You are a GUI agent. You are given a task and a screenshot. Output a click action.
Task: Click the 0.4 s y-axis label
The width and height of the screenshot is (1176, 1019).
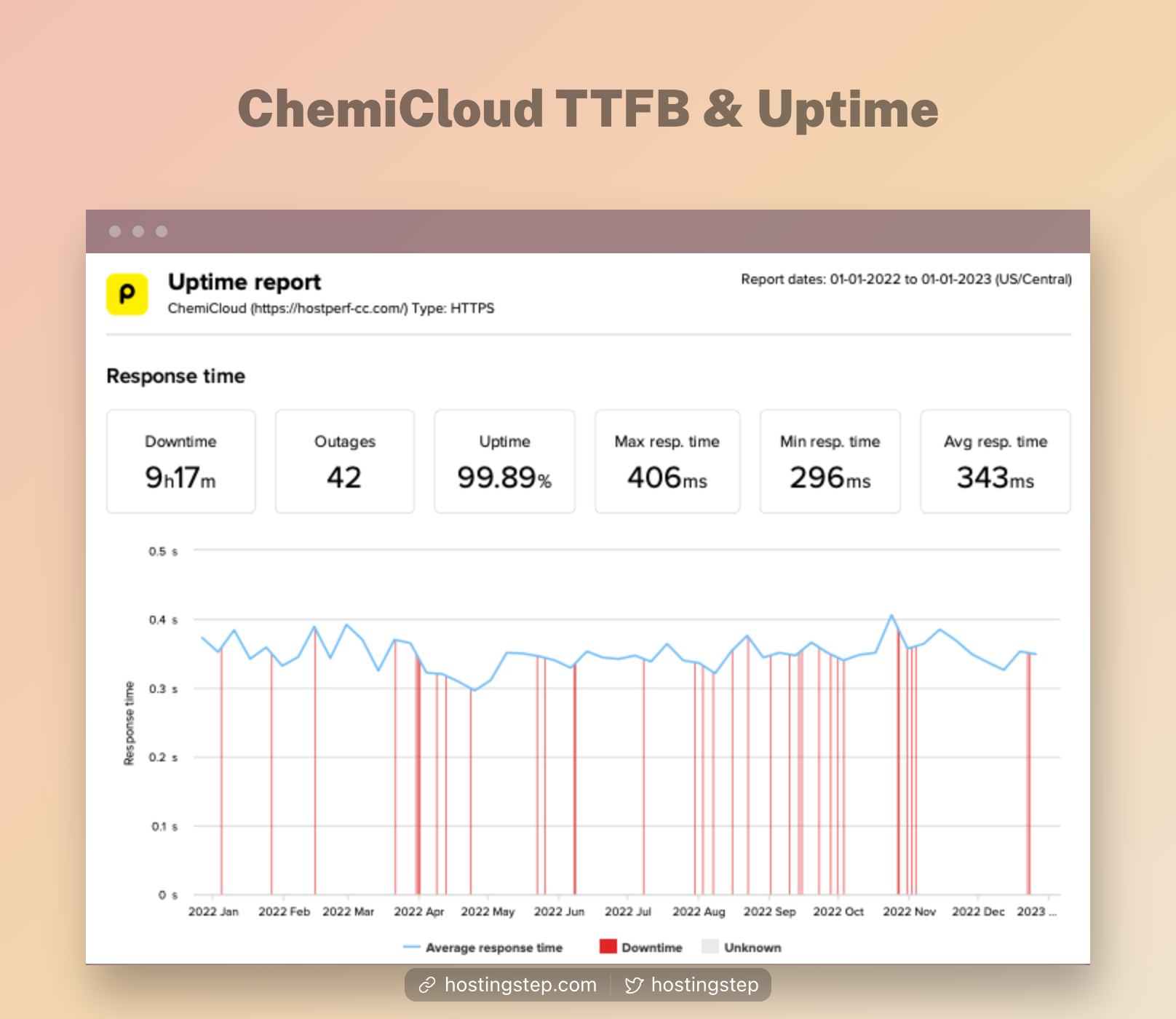pyautogui.click(x=163, y=620)
